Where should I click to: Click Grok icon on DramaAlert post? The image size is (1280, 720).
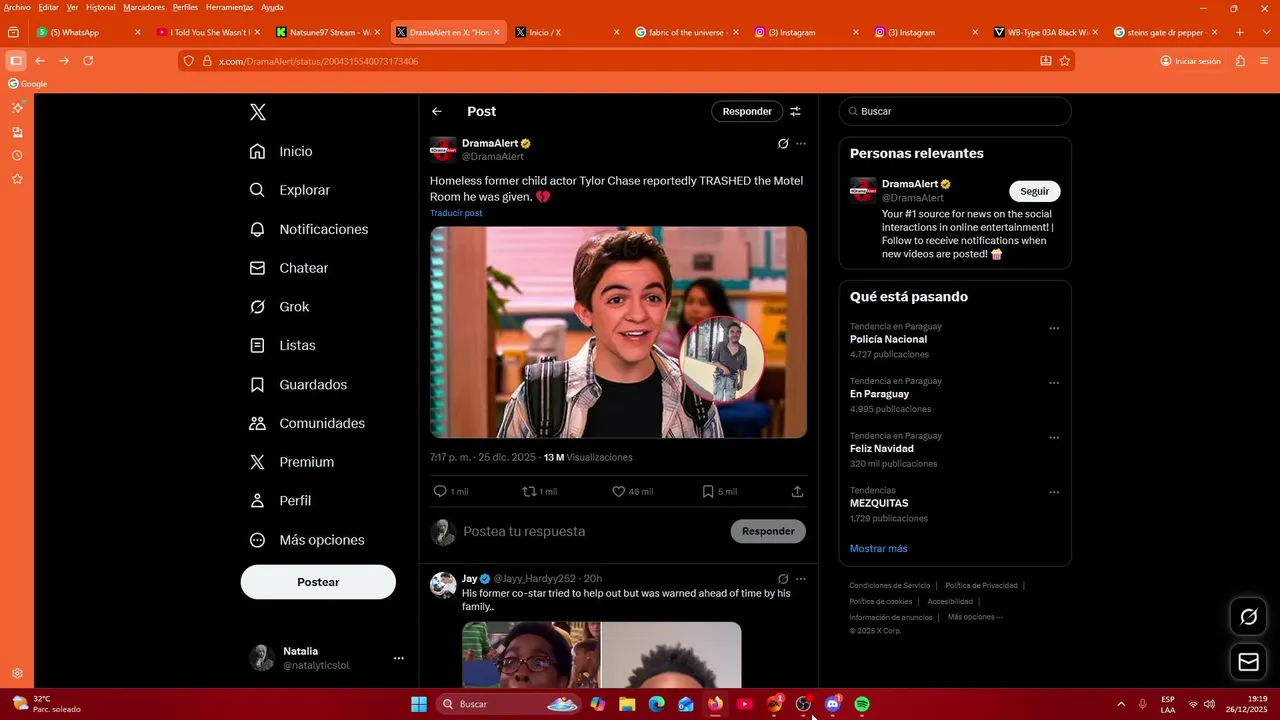click(x=783, y=144)
